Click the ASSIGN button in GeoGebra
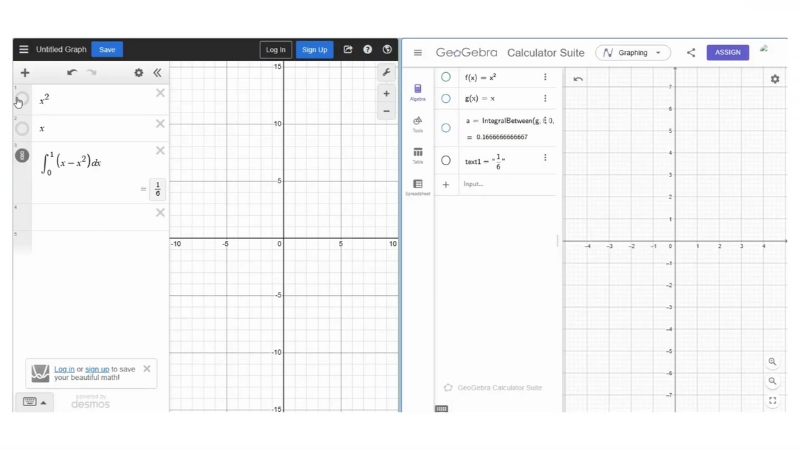 728,52
